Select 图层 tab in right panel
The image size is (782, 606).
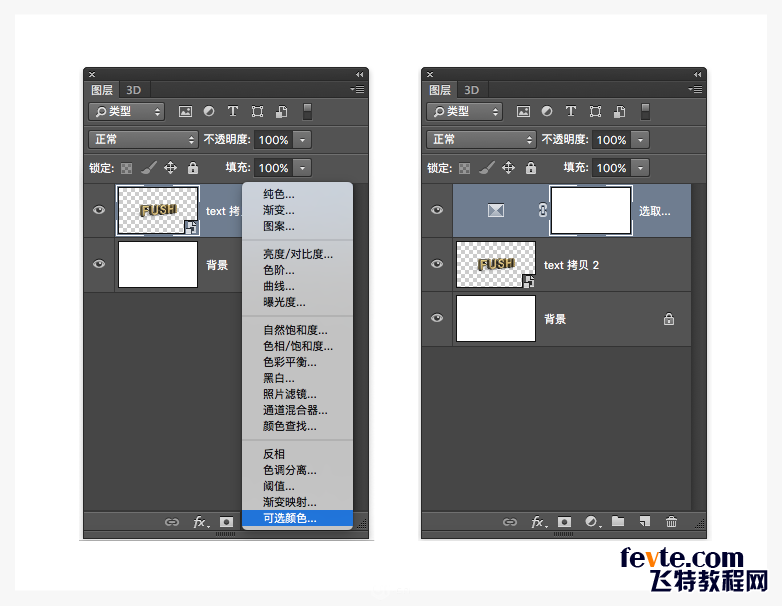pos(440,90)
